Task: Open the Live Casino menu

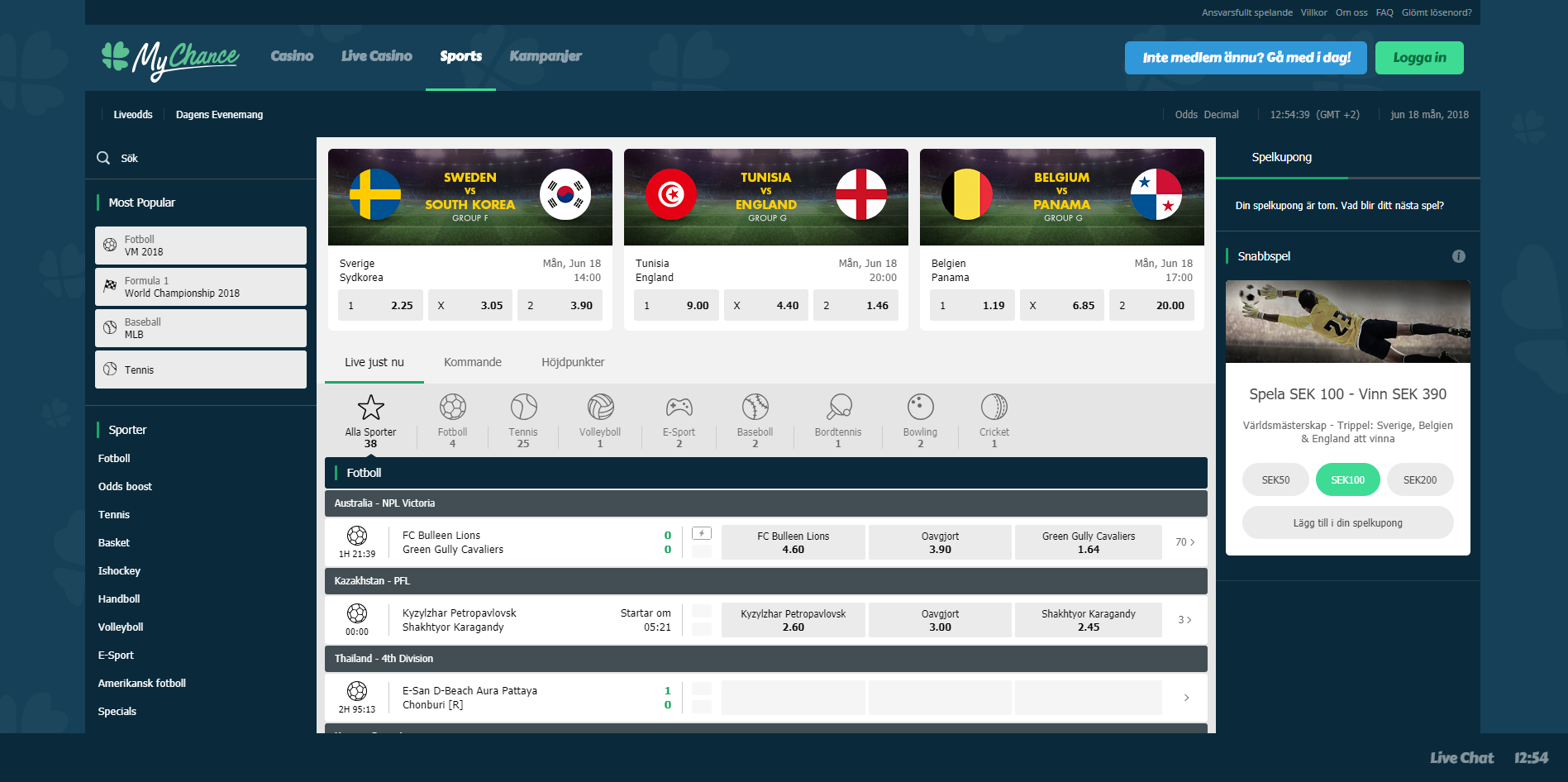Action: pos(377,56)
